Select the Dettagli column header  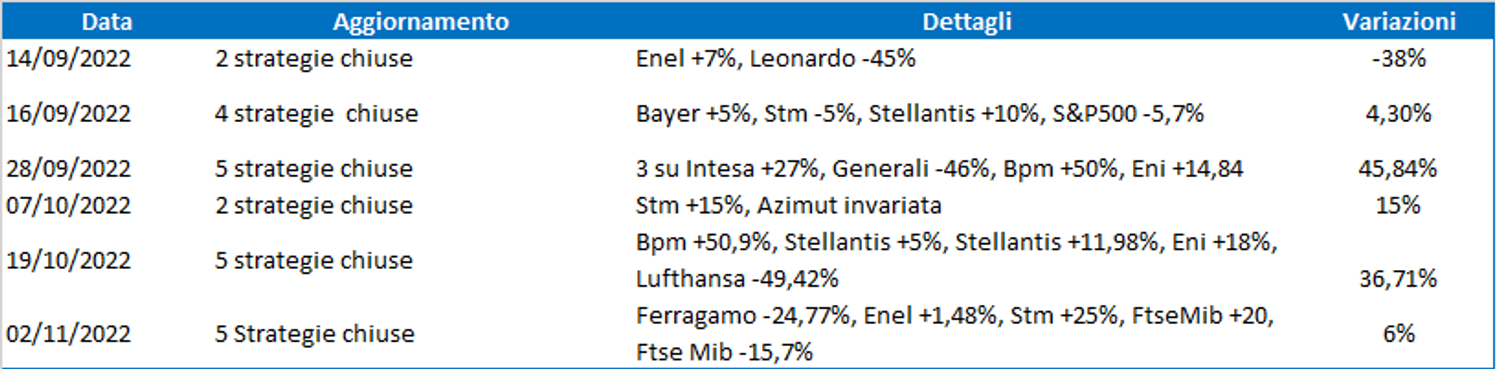click(x=966, y=22)
